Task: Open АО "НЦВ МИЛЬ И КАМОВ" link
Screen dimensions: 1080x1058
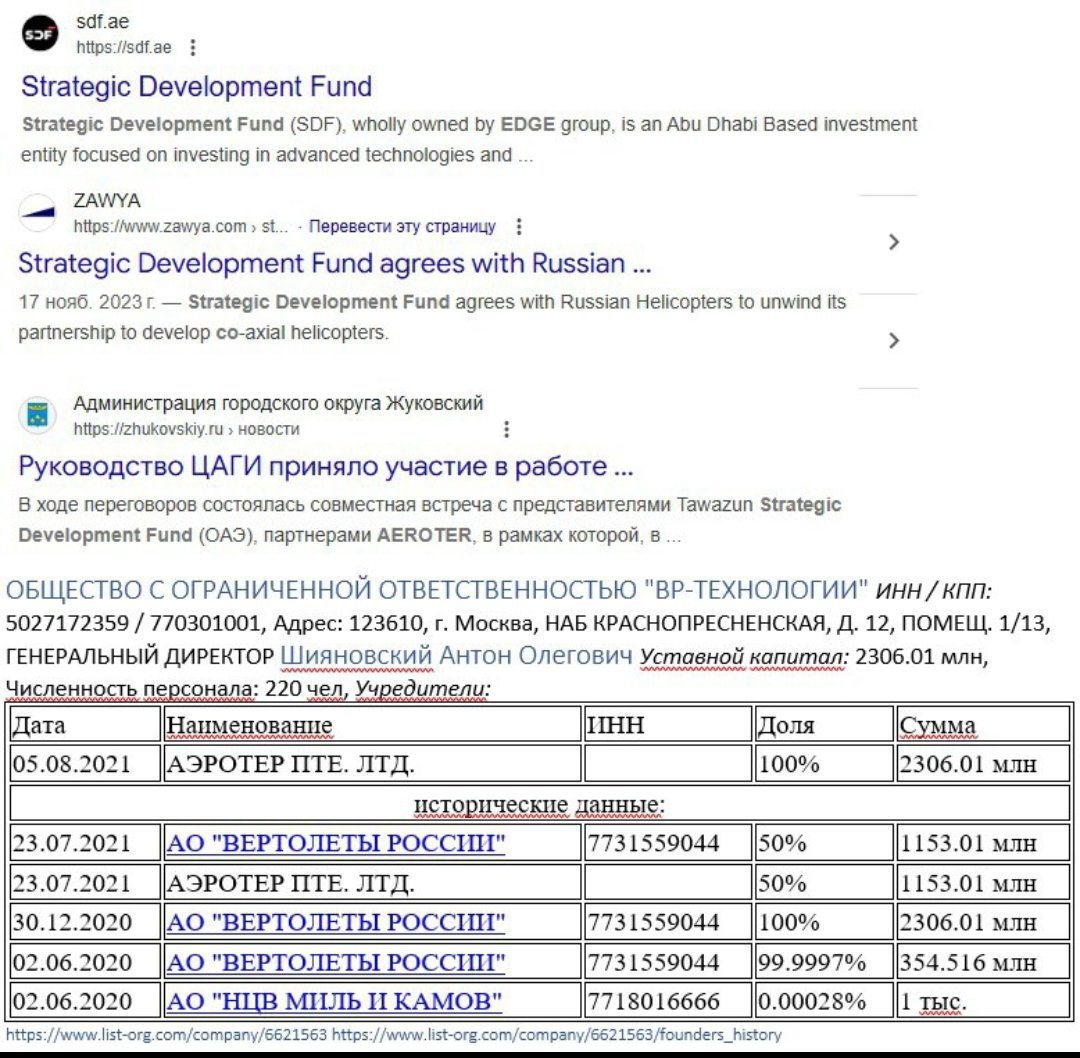Action: pyautogui.click(x=333, y=1001)
